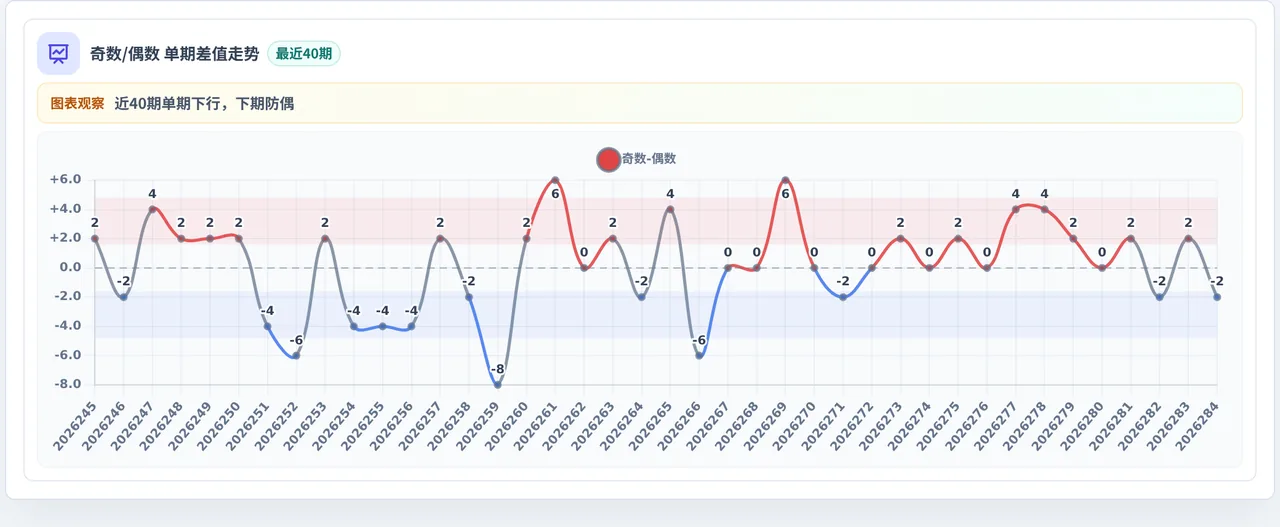This screenshot has width=1280, height=527.
Task: Click the 6 peak point at period 2026269
Action: click(x=785, y=180)
